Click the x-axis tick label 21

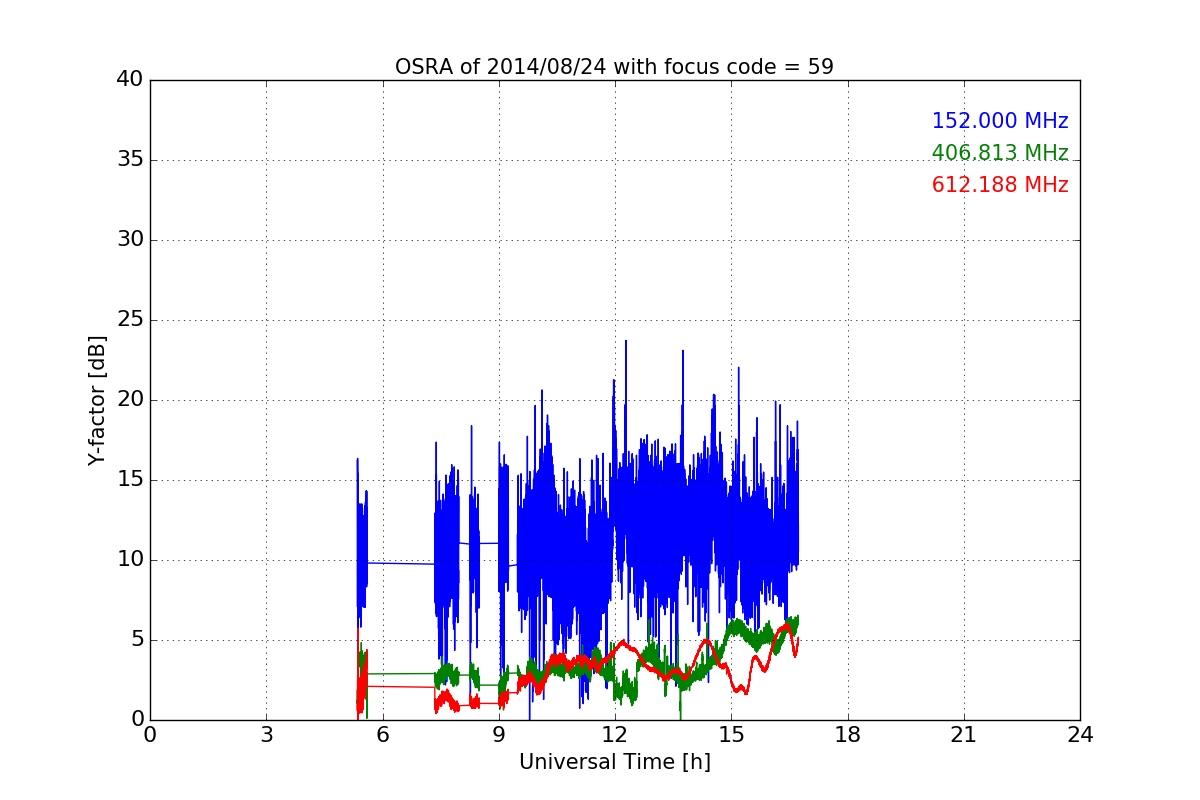click(x=964, y=735)
